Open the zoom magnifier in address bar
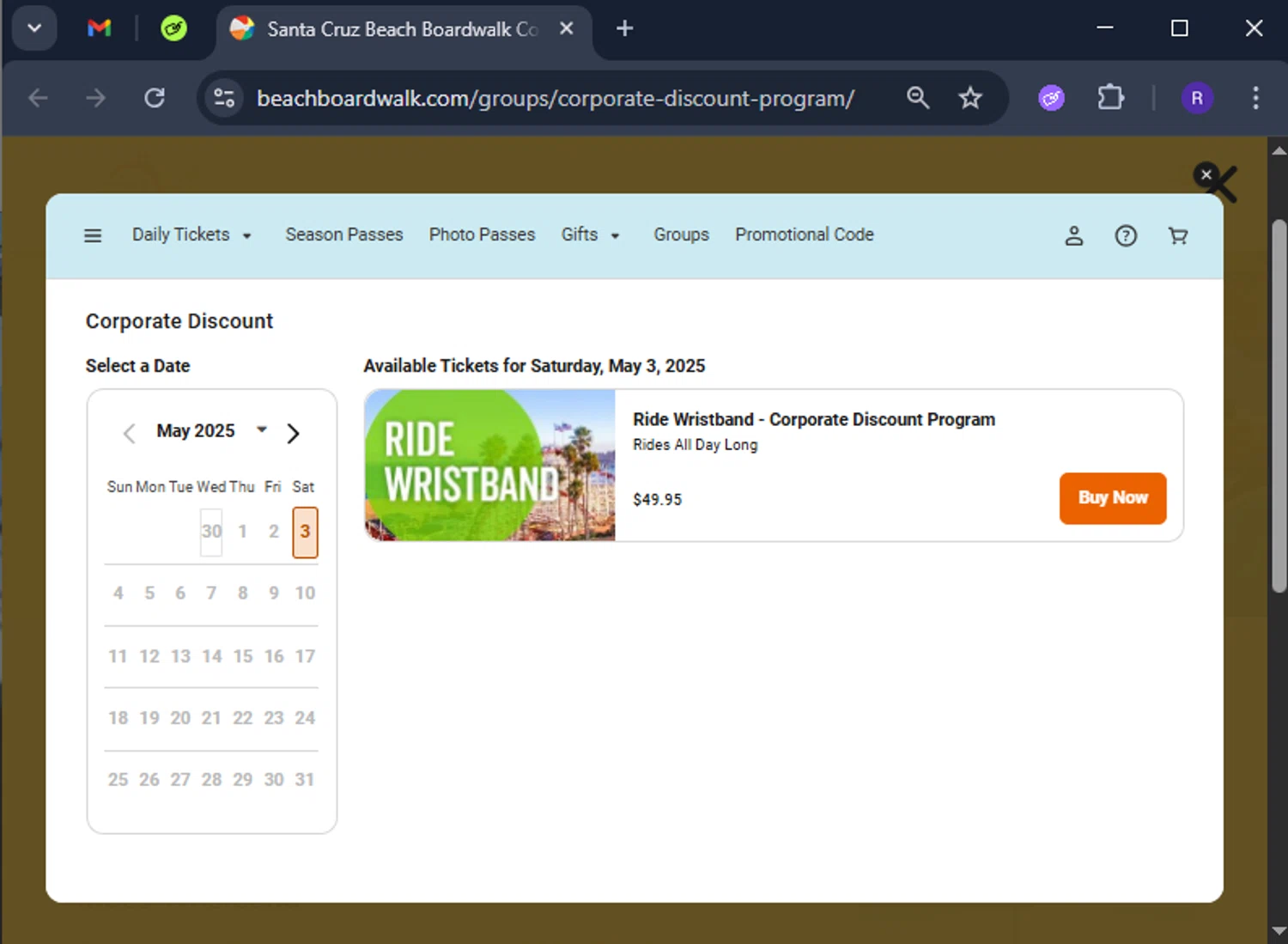Image resolution: width=1288 pixels, height=944 pixels. click(x=918, y=98)
